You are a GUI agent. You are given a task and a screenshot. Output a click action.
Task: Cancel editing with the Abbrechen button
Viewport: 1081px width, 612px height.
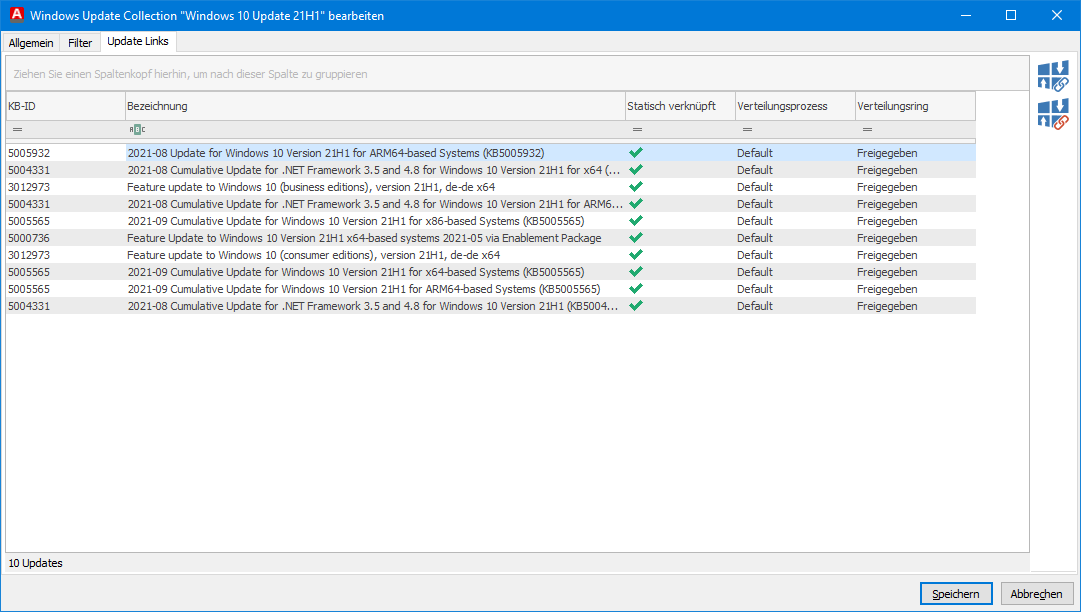[1036, 593]
